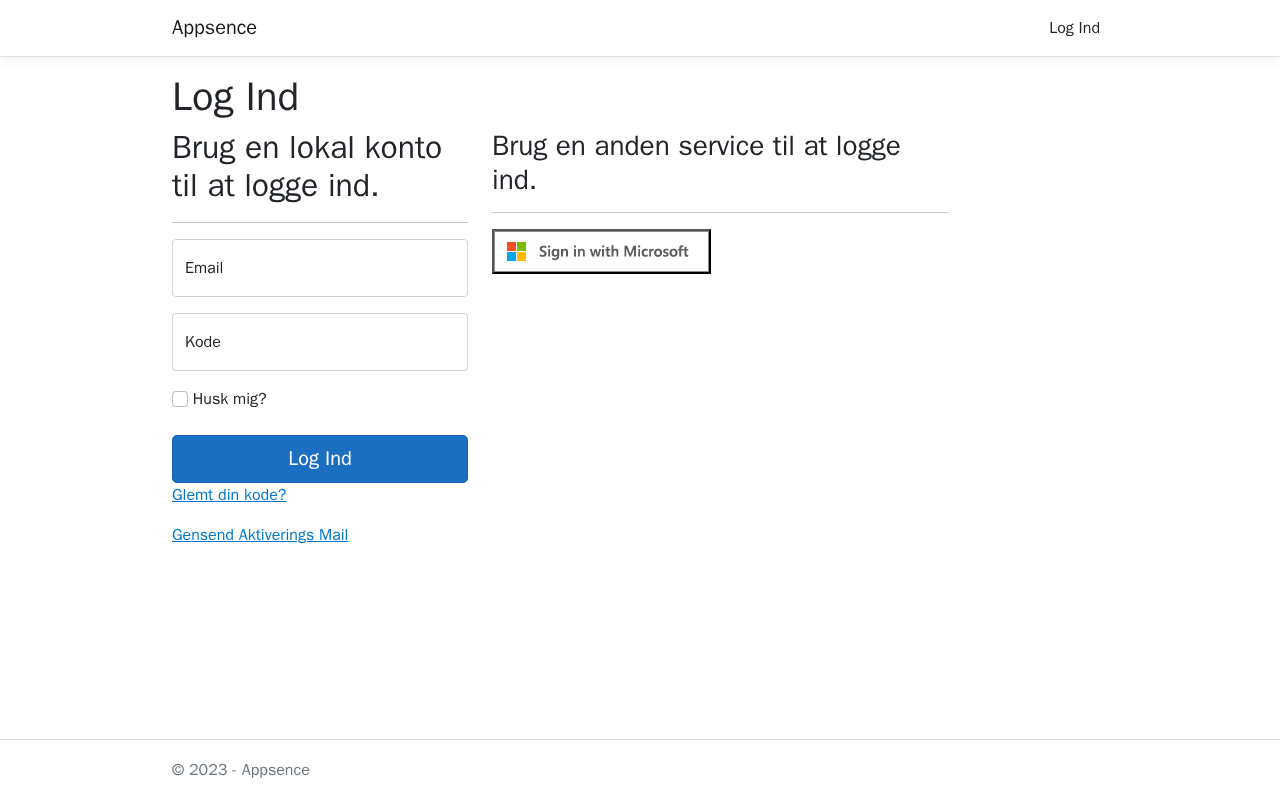Click the © 2023 - Appsence footer text

point(241,770)
